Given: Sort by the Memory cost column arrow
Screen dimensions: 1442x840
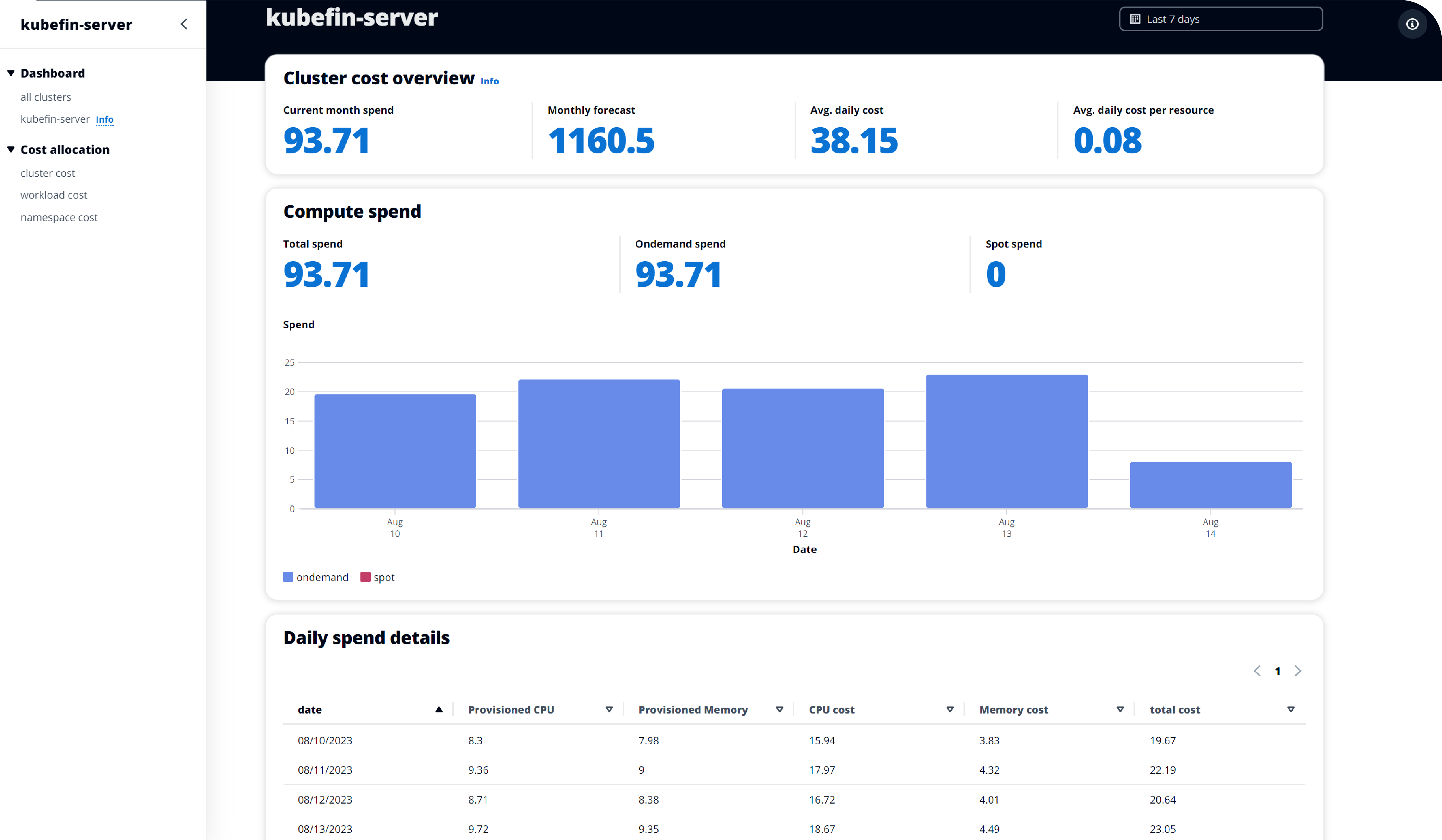Looking at the screenshot, I should pos(1120,709).
